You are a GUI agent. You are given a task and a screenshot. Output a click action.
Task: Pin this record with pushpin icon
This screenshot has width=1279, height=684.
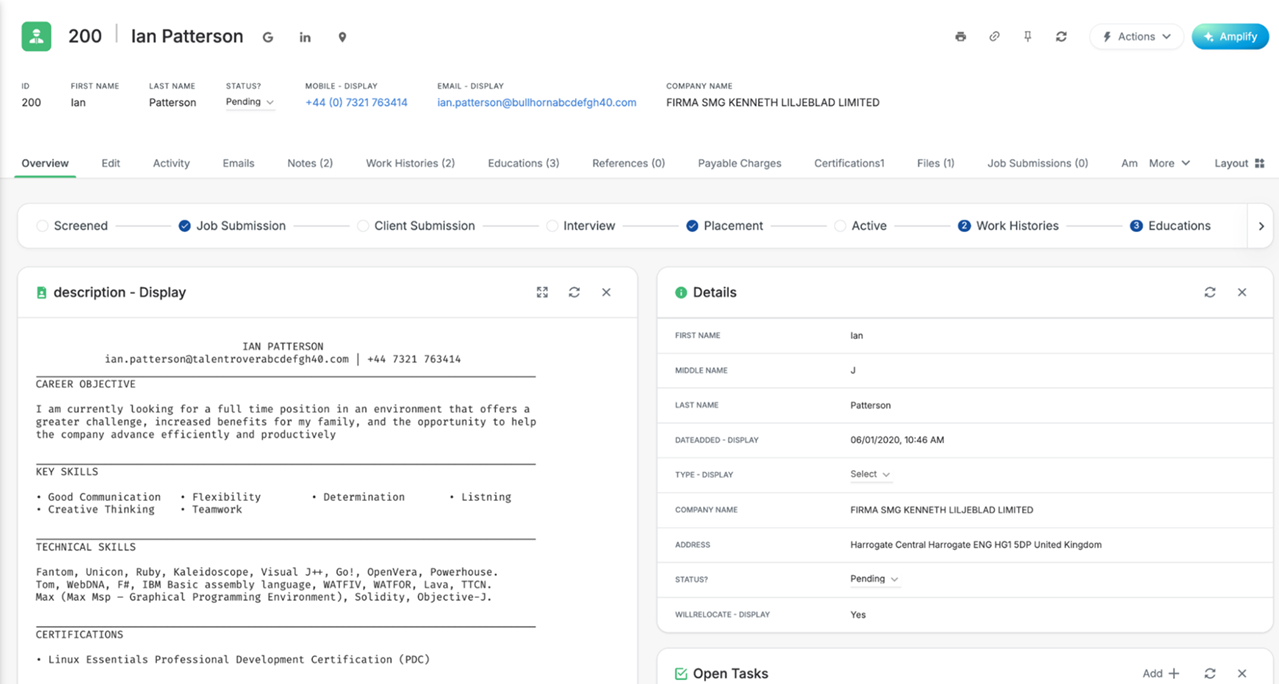(1027, 37)
